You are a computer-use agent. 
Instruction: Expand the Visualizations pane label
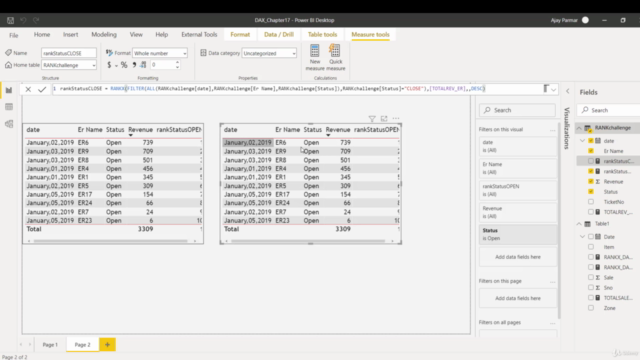[x=567, y=128]
